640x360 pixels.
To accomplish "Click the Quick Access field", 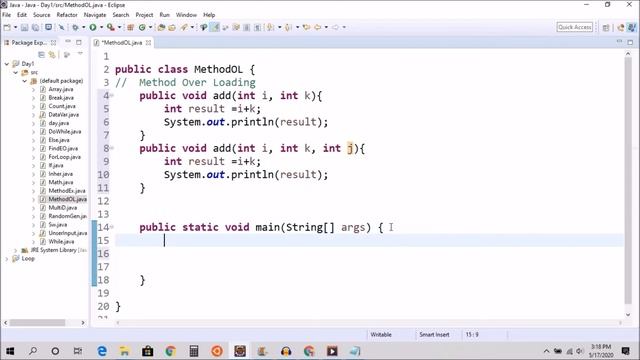I will [575, 27].
